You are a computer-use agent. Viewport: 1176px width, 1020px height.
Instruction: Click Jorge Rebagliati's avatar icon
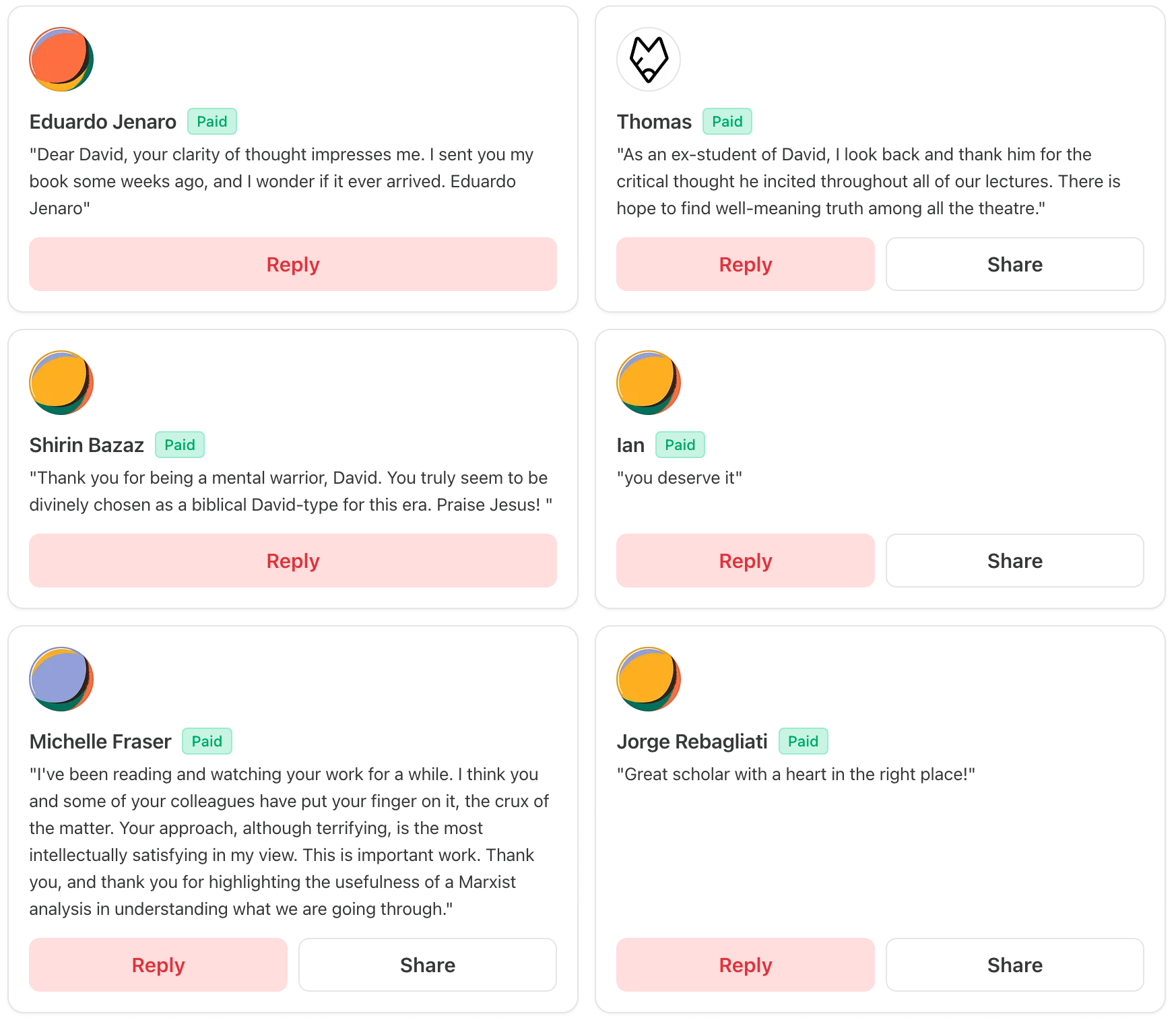pyautogui.click(x=648, y=679)
